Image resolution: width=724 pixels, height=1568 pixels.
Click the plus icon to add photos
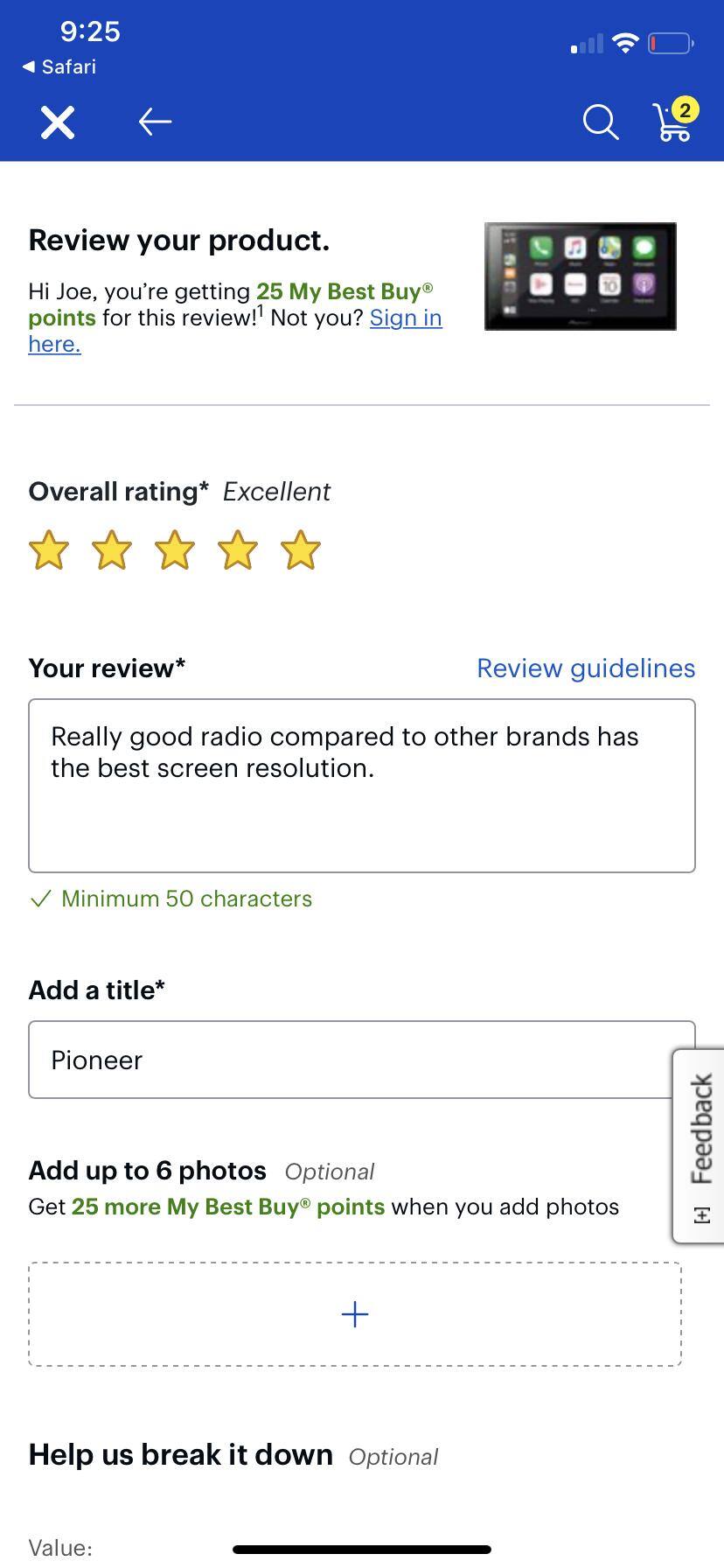(x=353, y=1313)
